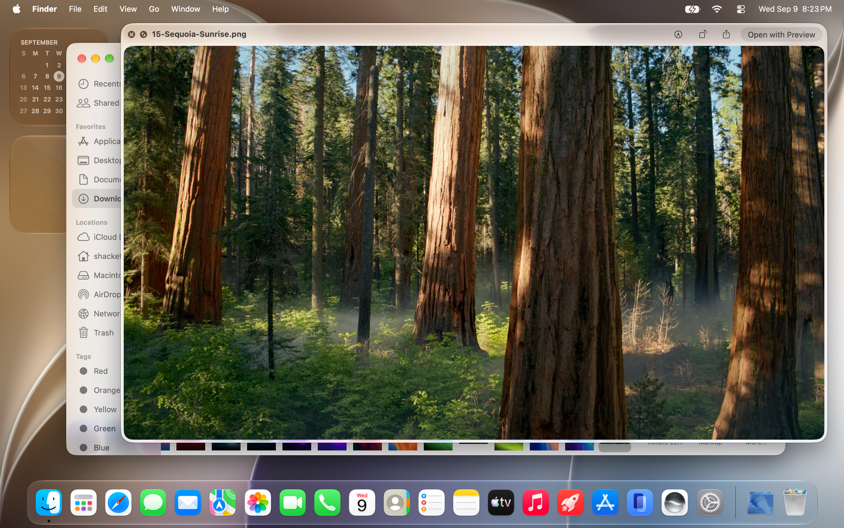The width and height of the screenshot is (844, 528).
Task: Open the Go menu
Action: 154,9
